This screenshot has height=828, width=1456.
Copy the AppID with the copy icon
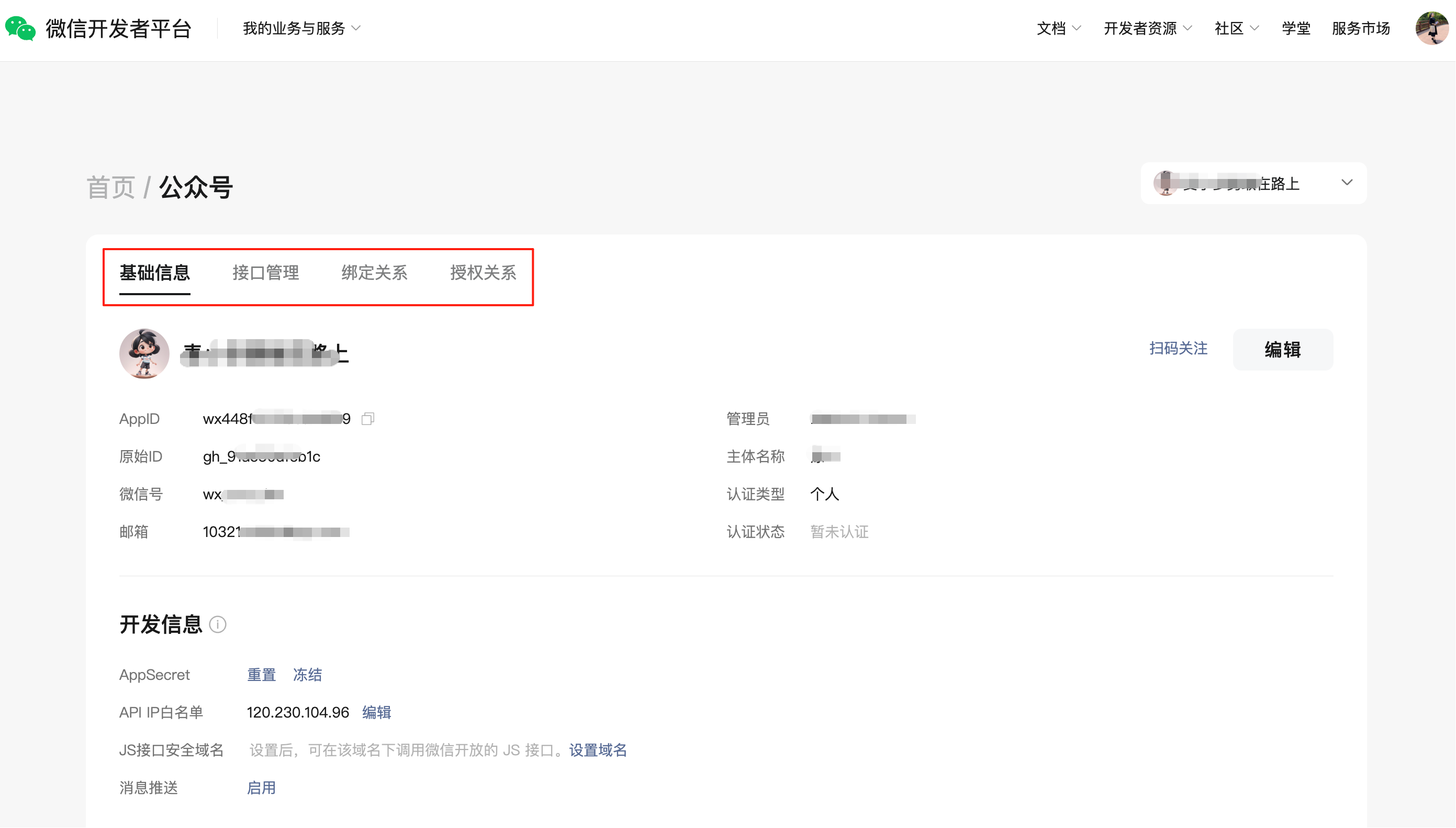point(368,419)
